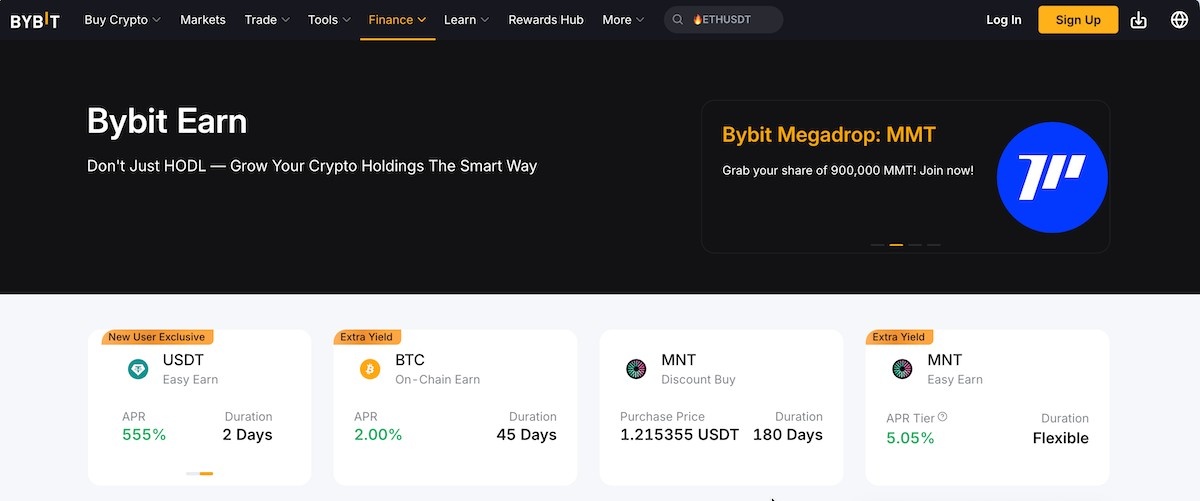Open the Bybit Megadrop MMT banner
The height and width of the screenshot is (501, 1200).
coord(905,176)
